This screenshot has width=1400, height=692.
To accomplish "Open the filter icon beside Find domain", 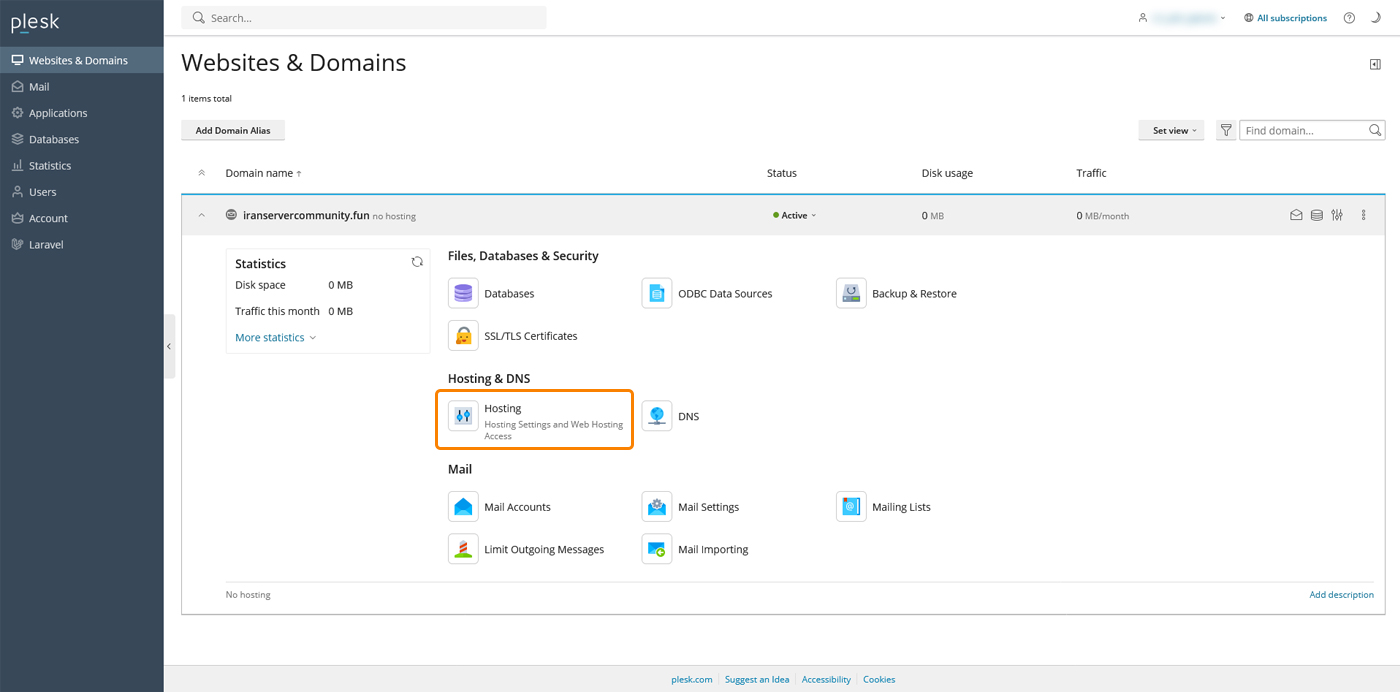I will [1225, 129].
